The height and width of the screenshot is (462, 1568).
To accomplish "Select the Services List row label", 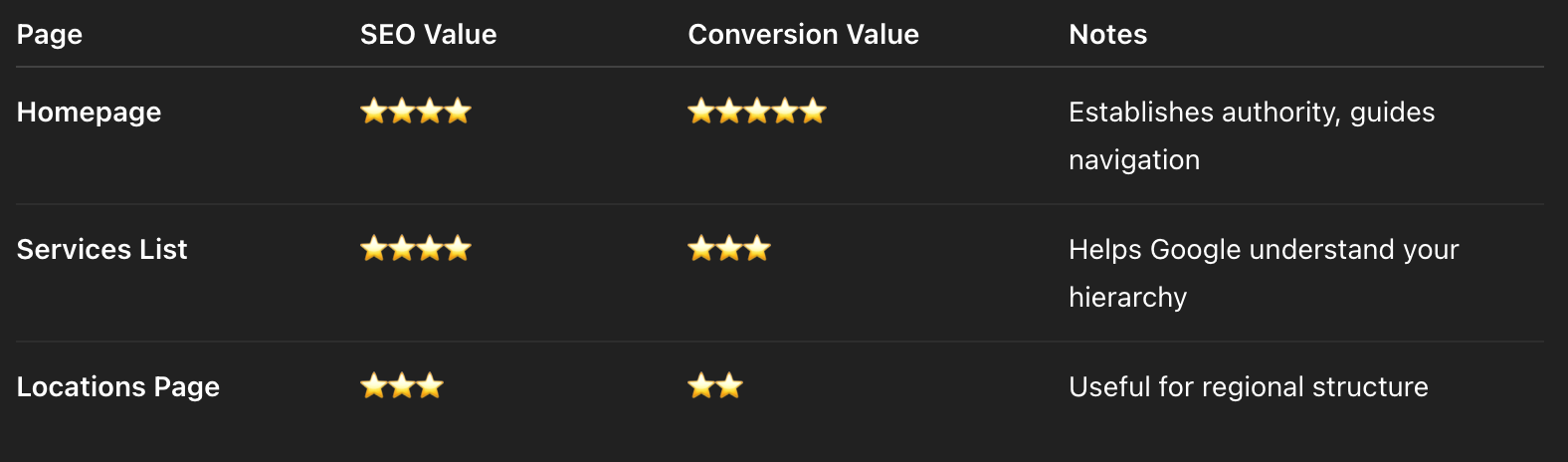I will [x=101, y=250].
